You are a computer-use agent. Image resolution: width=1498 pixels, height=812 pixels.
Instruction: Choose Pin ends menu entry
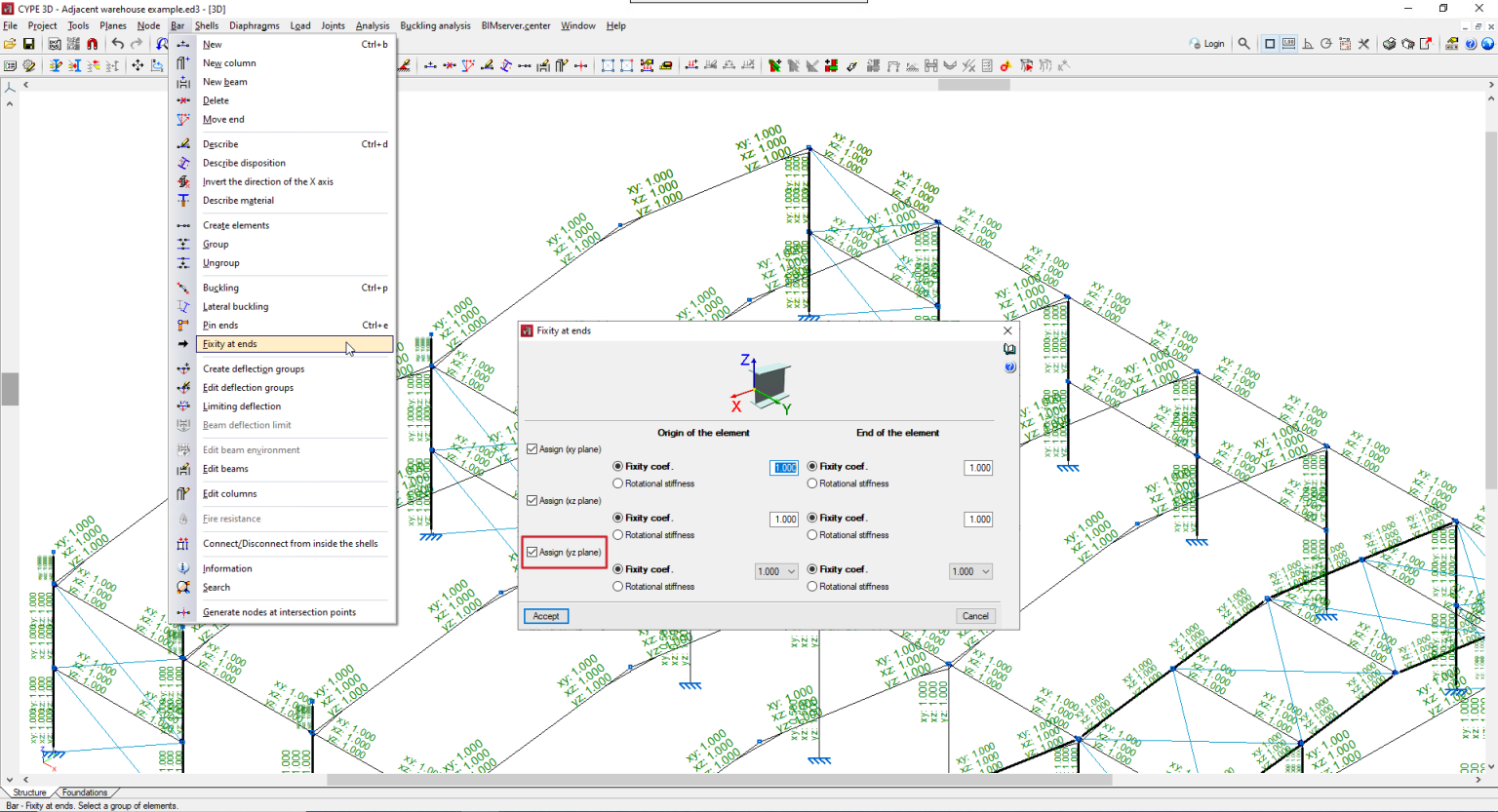[220, 326]
